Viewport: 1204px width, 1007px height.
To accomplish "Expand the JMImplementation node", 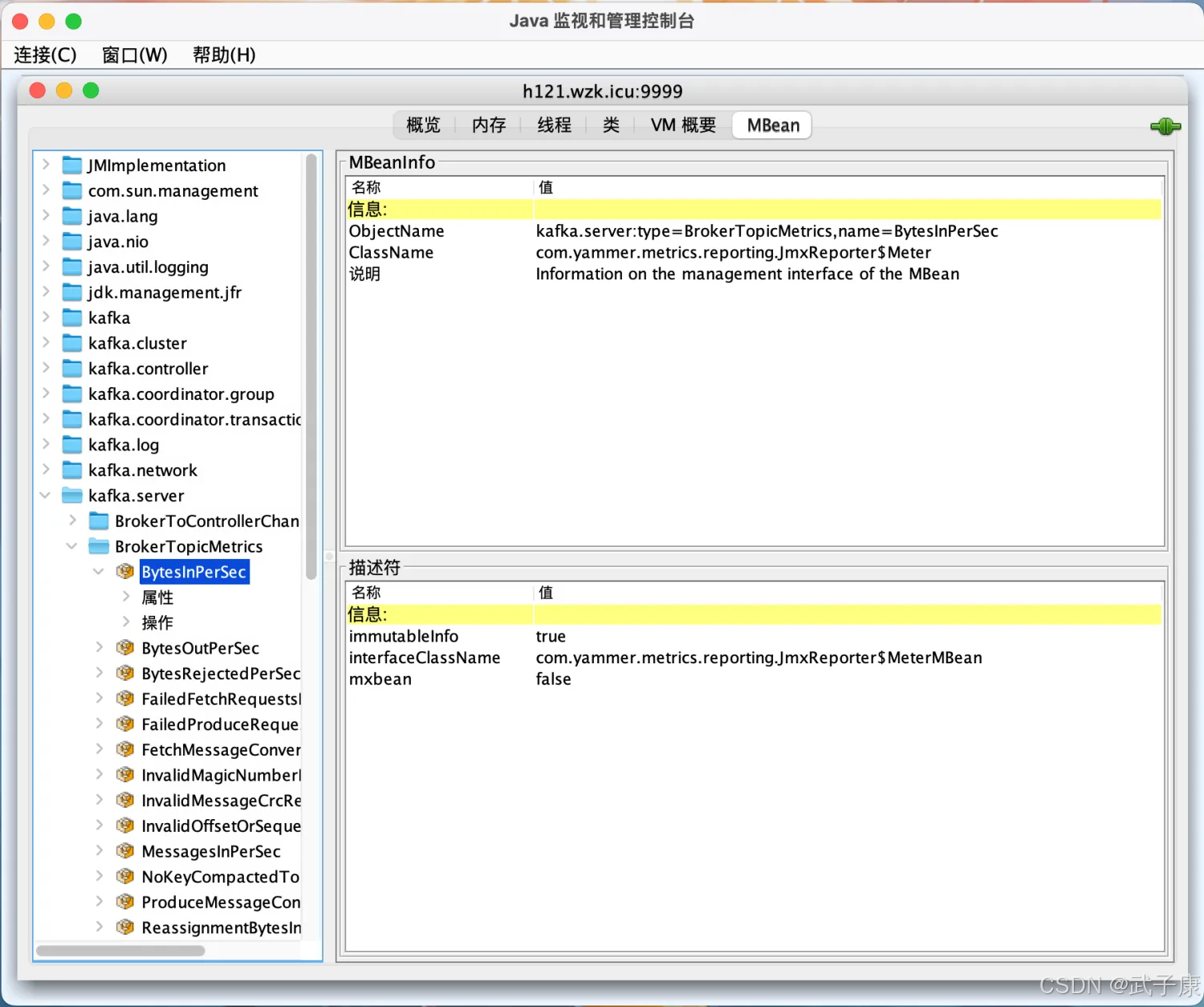I will 46,165.
